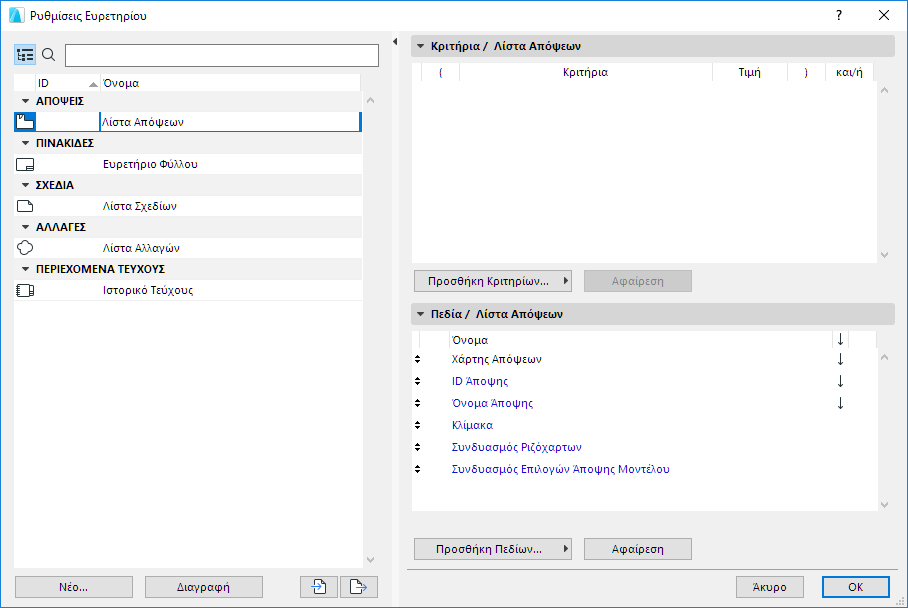This screenshot has height=608, width=908.
Task: Collapse the ΑΛΛΑΓΕΣ group
Action: 25,227
